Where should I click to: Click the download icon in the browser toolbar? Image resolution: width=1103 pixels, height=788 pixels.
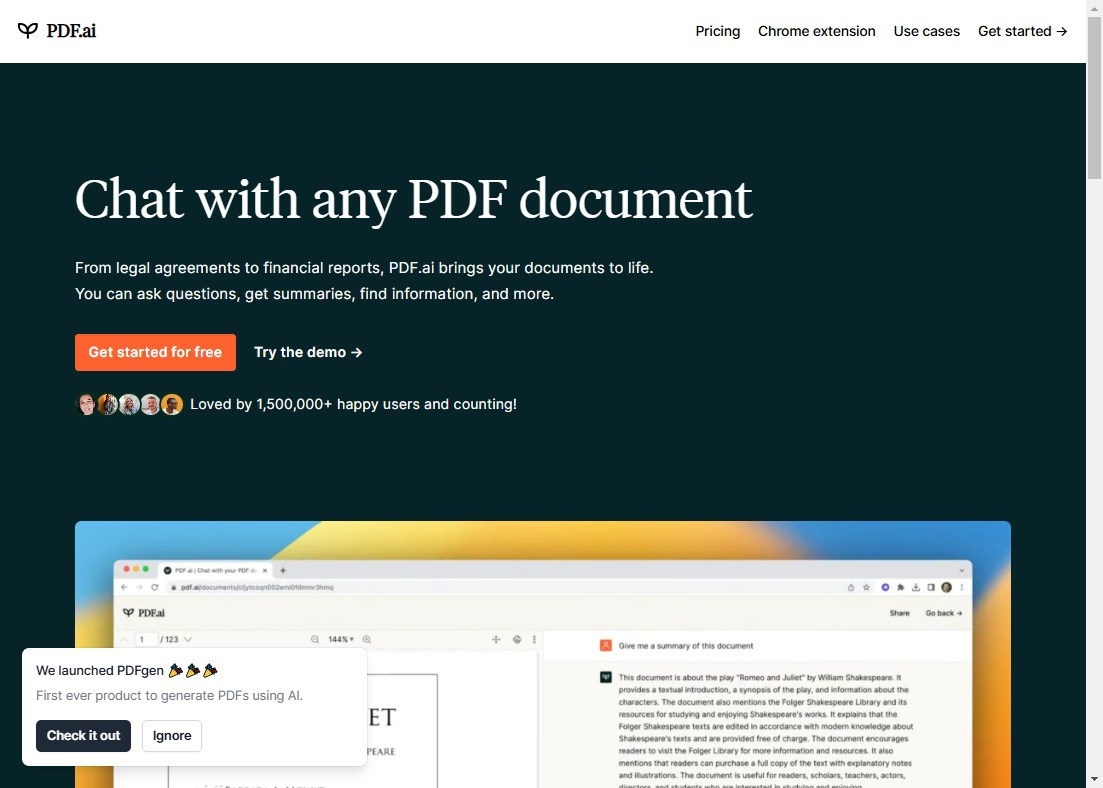click(x=915, y=587)
